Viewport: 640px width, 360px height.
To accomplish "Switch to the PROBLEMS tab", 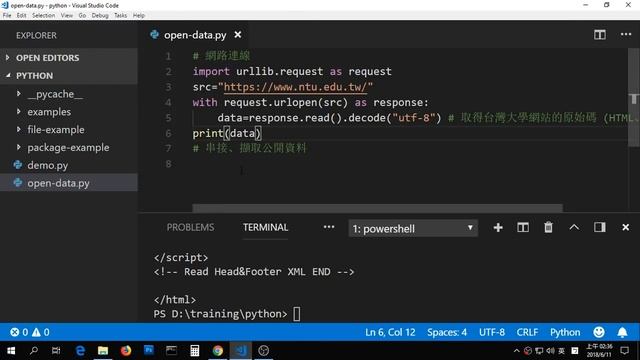I will (190, 227).
